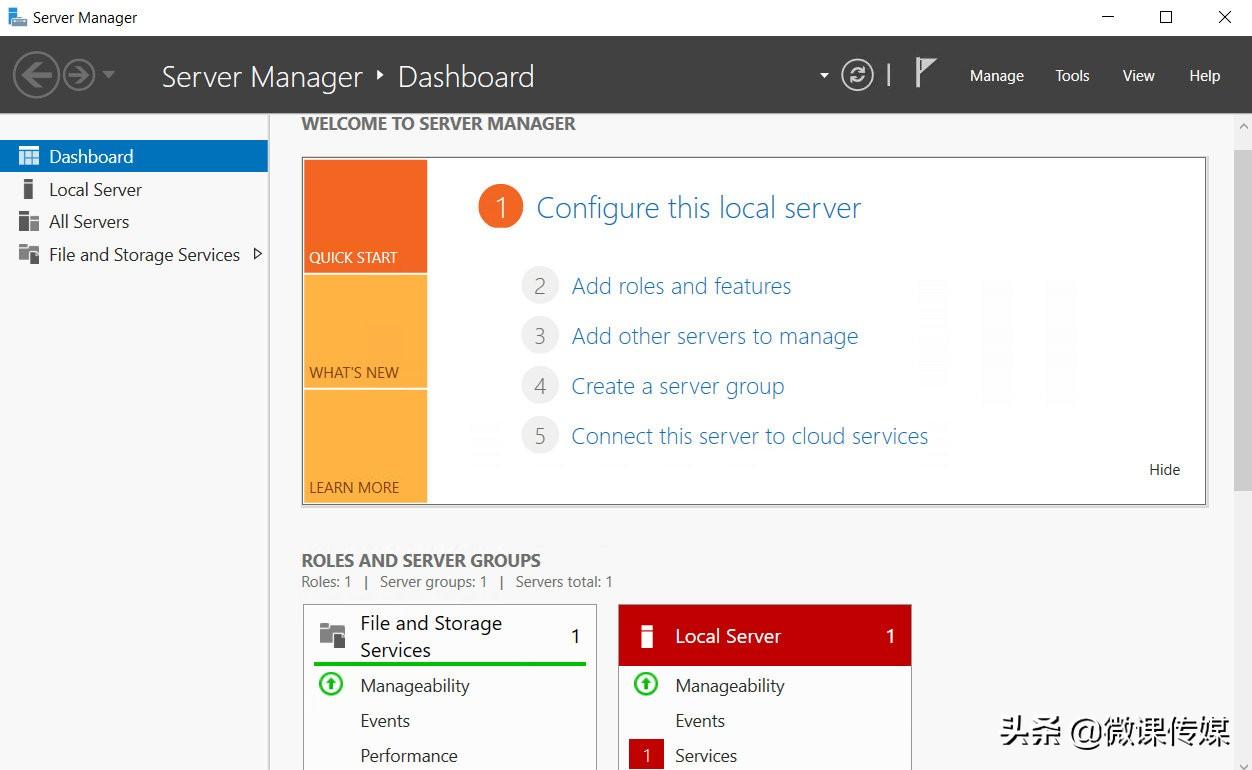Switch to the WHAT'S NEW tile
This screenshot has height=770, width=1252.
365,331
